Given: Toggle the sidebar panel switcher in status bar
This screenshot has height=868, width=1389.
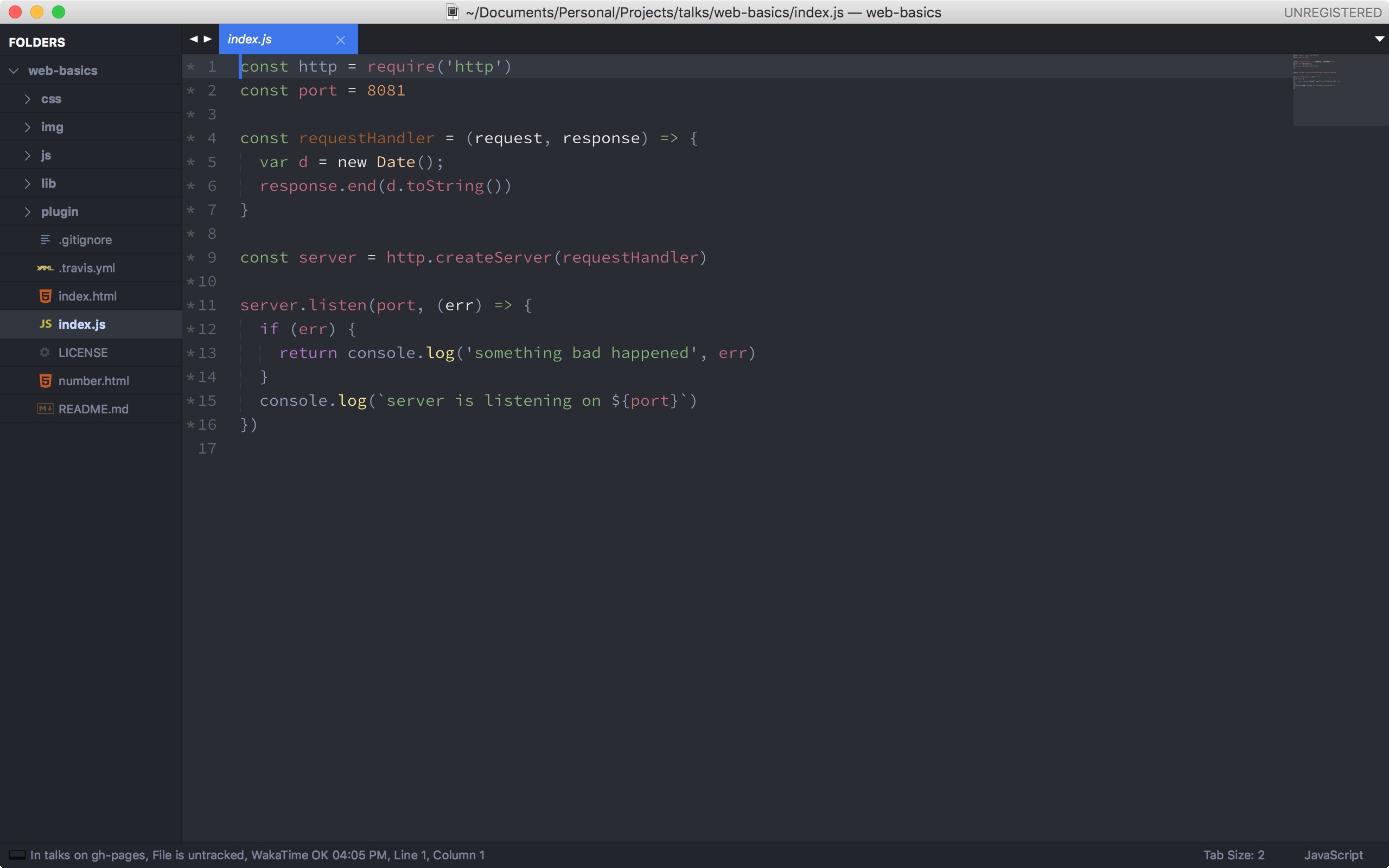Looking at the screenshot, I should 17,855.
